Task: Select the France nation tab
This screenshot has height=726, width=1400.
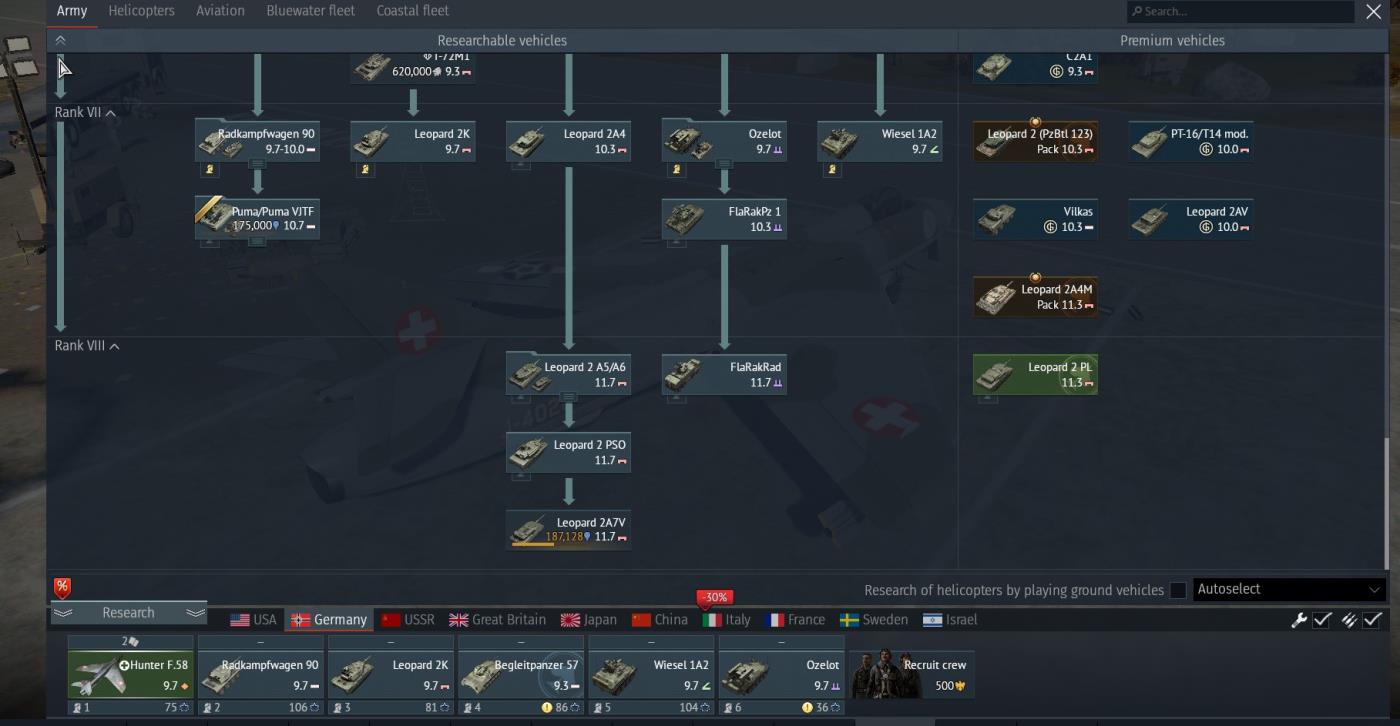Action: (x=795, y=620)
